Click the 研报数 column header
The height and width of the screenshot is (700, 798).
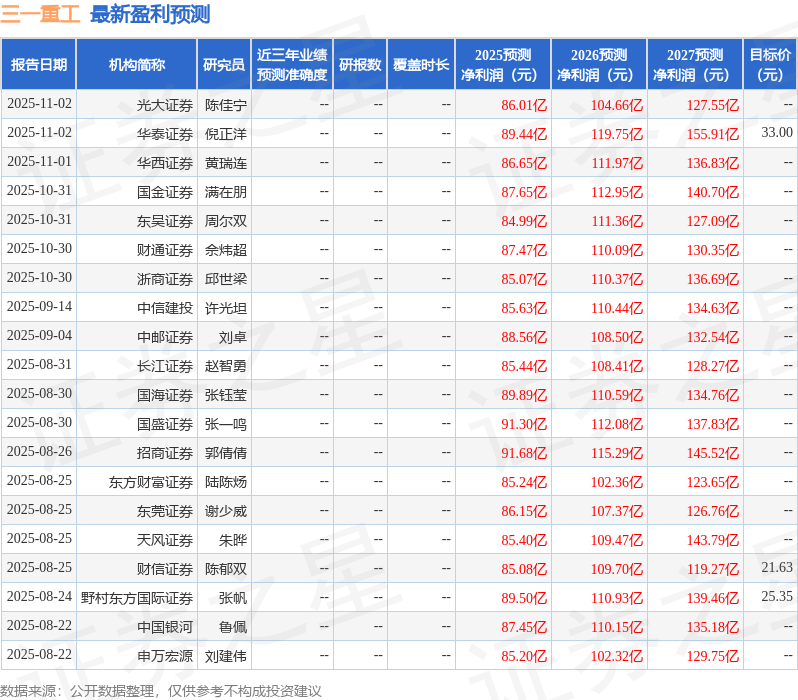coord(360,65)
